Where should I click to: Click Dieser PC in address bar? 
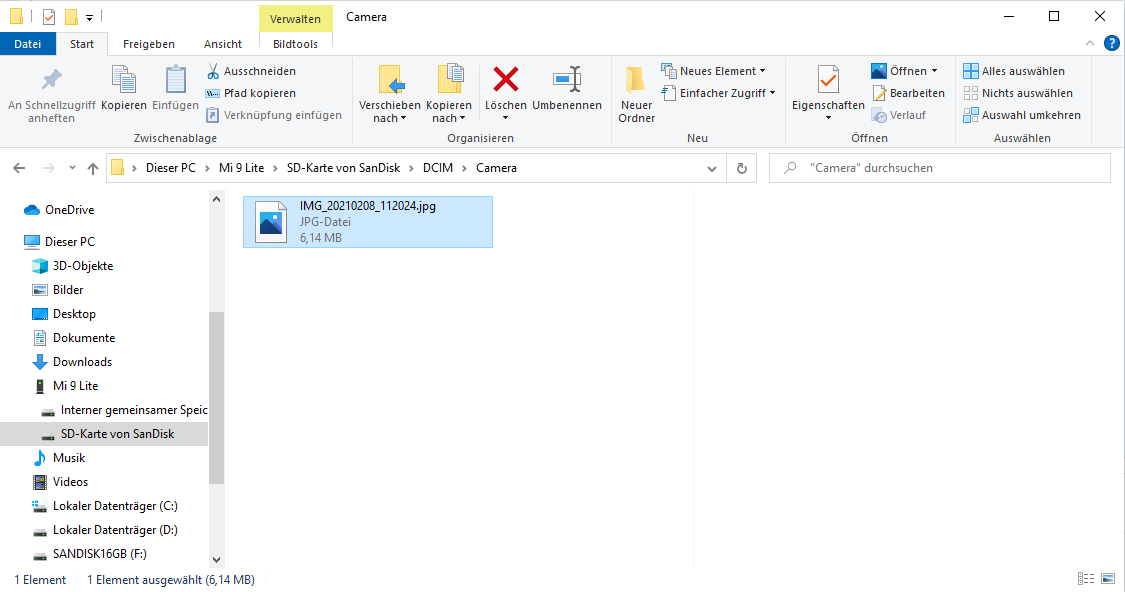pyautogui.click(x=171, y=168)
